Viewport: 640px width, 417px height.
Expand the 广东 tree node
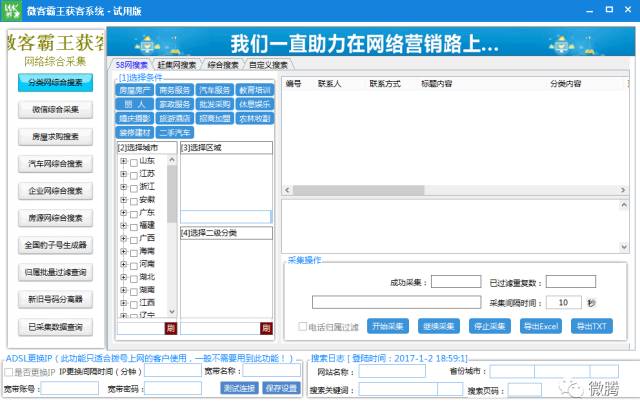(x=123, y=213)
